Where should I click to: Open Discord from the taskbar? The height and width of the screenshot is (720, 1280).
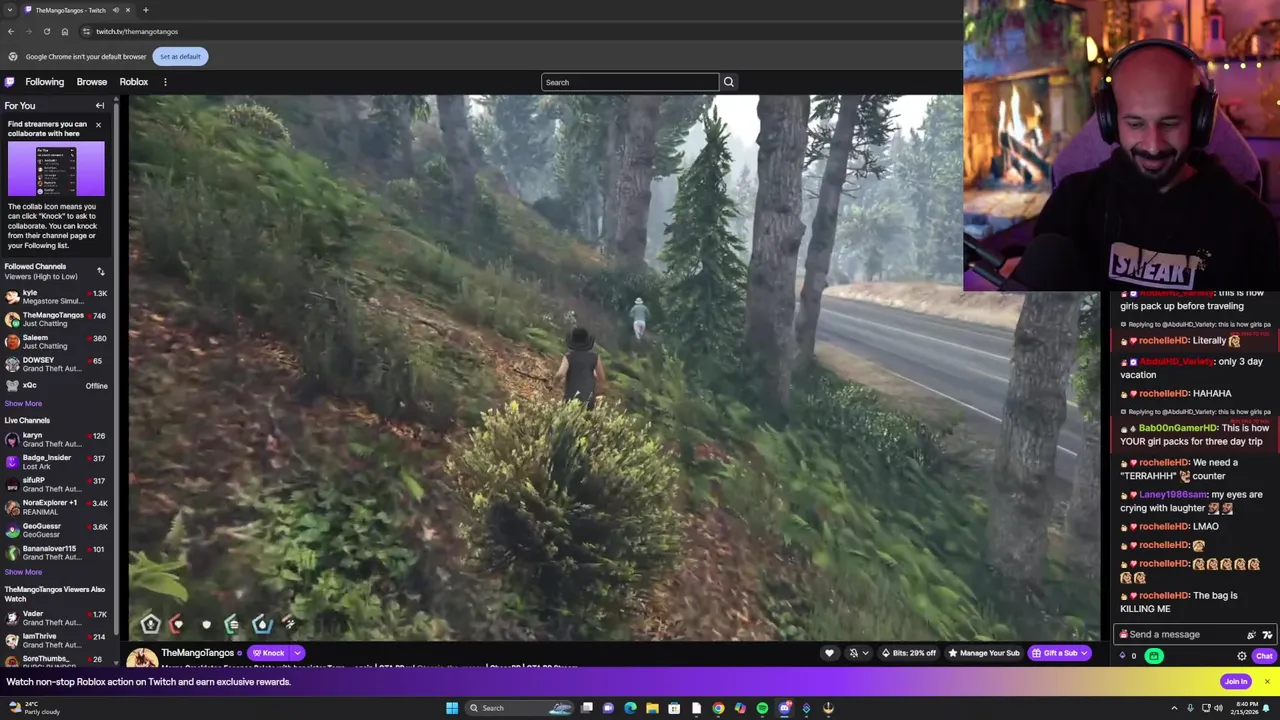785,708
